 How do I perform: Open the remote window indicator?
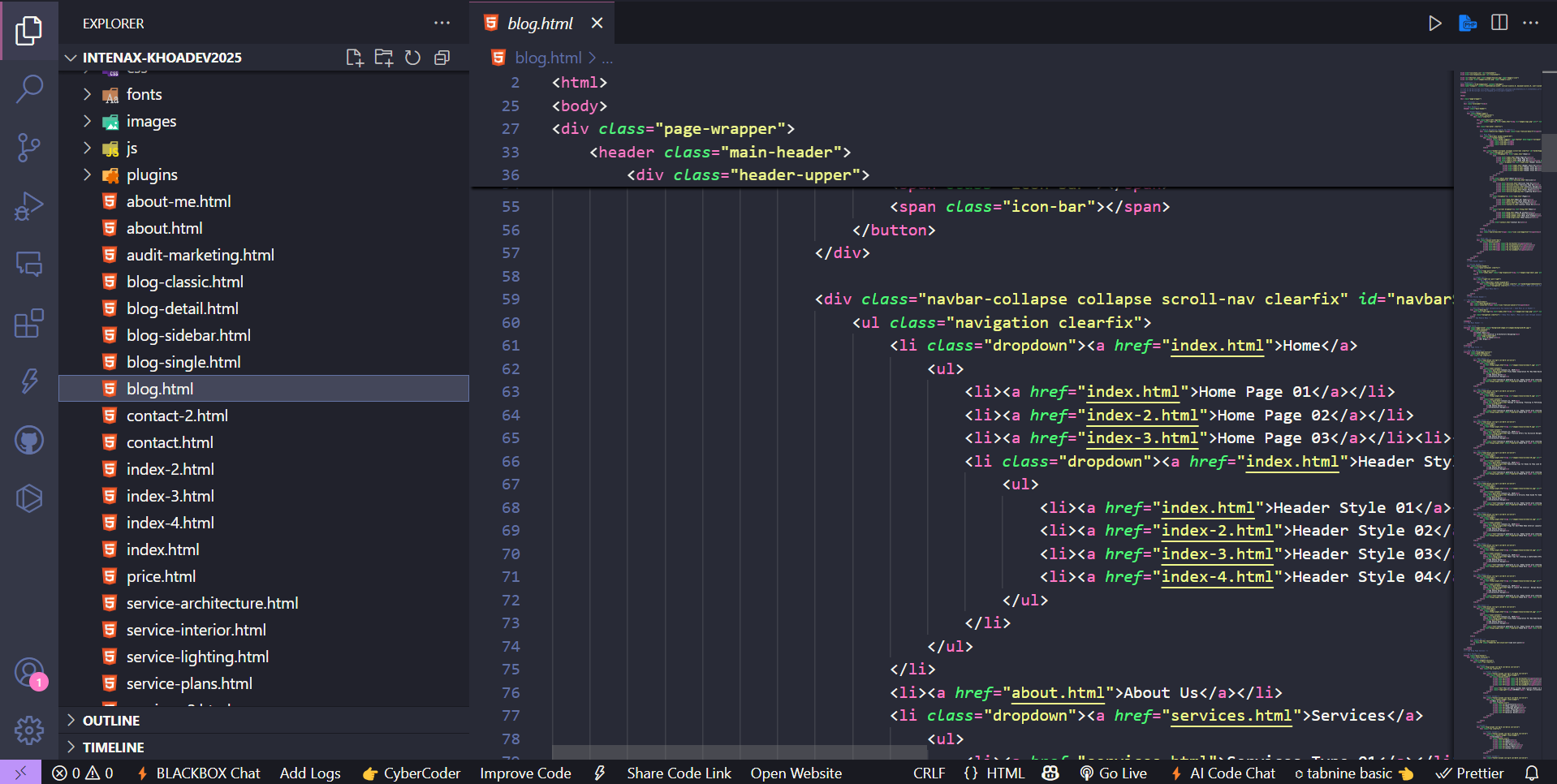point(21,773)
